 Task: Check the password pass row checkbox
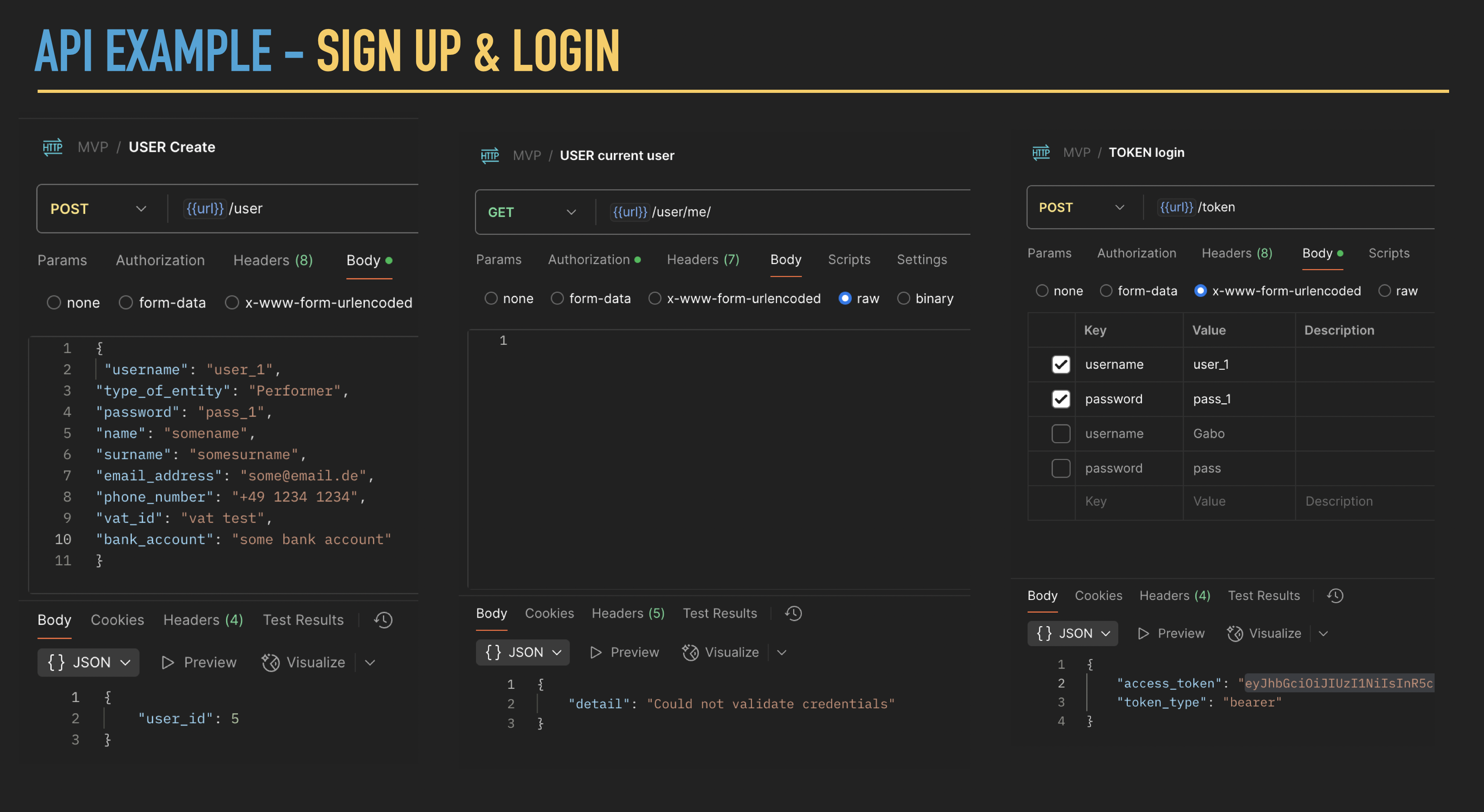[x=1061, y=468]
